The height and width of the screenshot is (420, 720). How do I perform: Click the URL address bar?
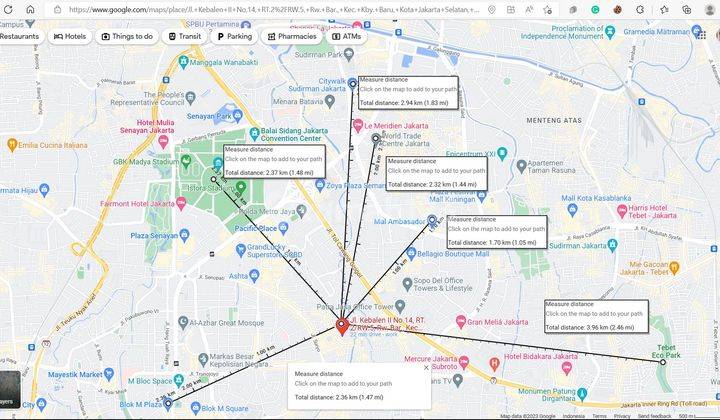click(x=274, y=9)
